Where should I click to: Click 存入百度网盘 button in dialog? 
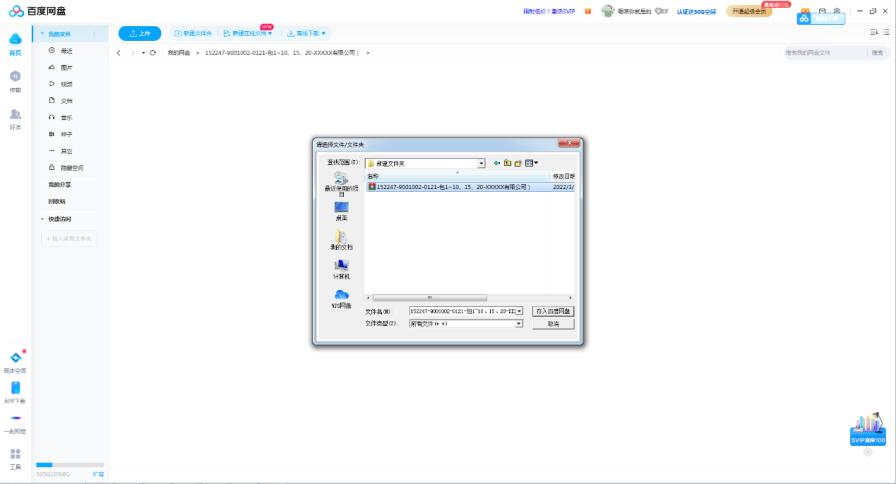[x=553, y=311]
